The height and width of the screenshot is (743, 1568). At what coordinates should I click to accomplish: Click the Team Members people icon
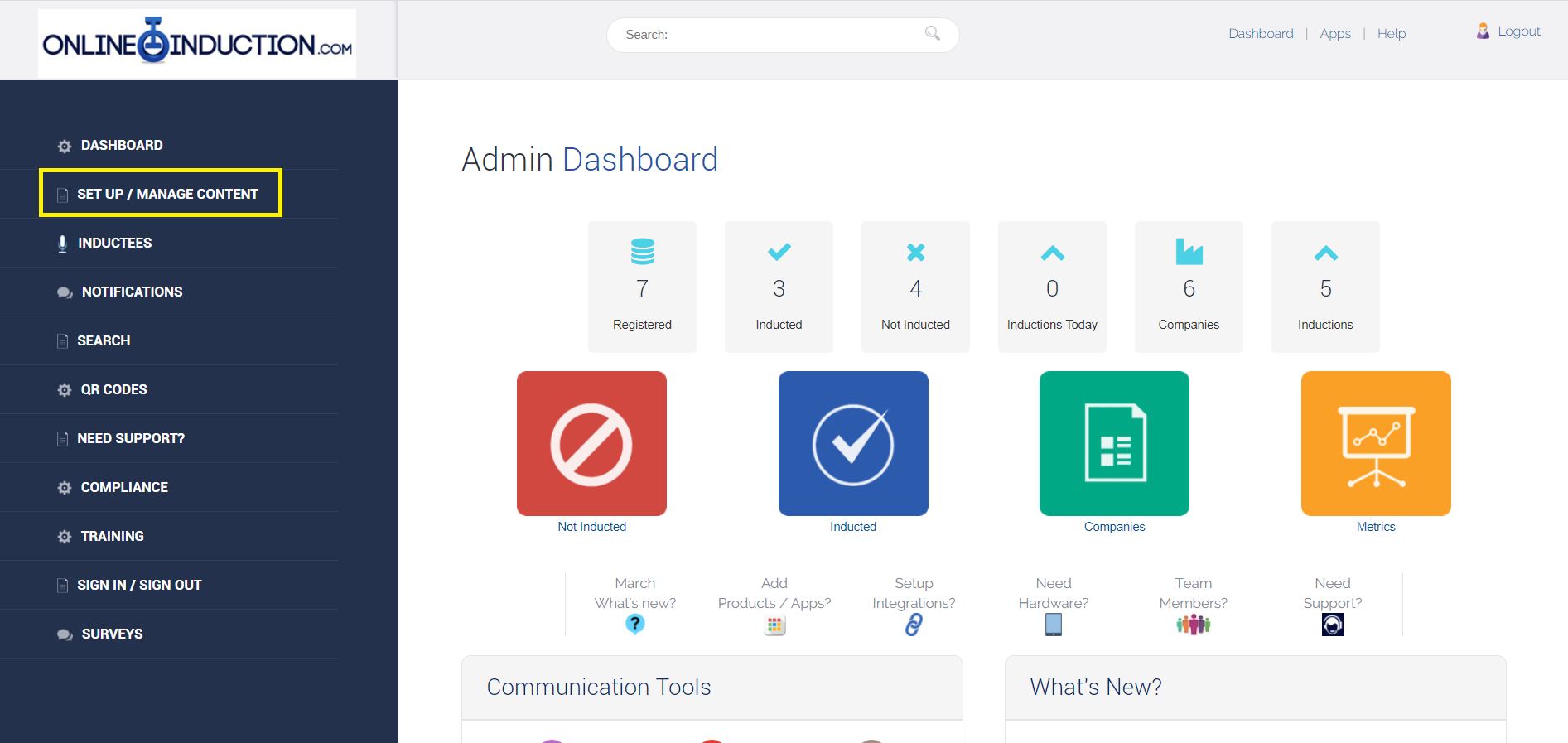point(1194,625)
